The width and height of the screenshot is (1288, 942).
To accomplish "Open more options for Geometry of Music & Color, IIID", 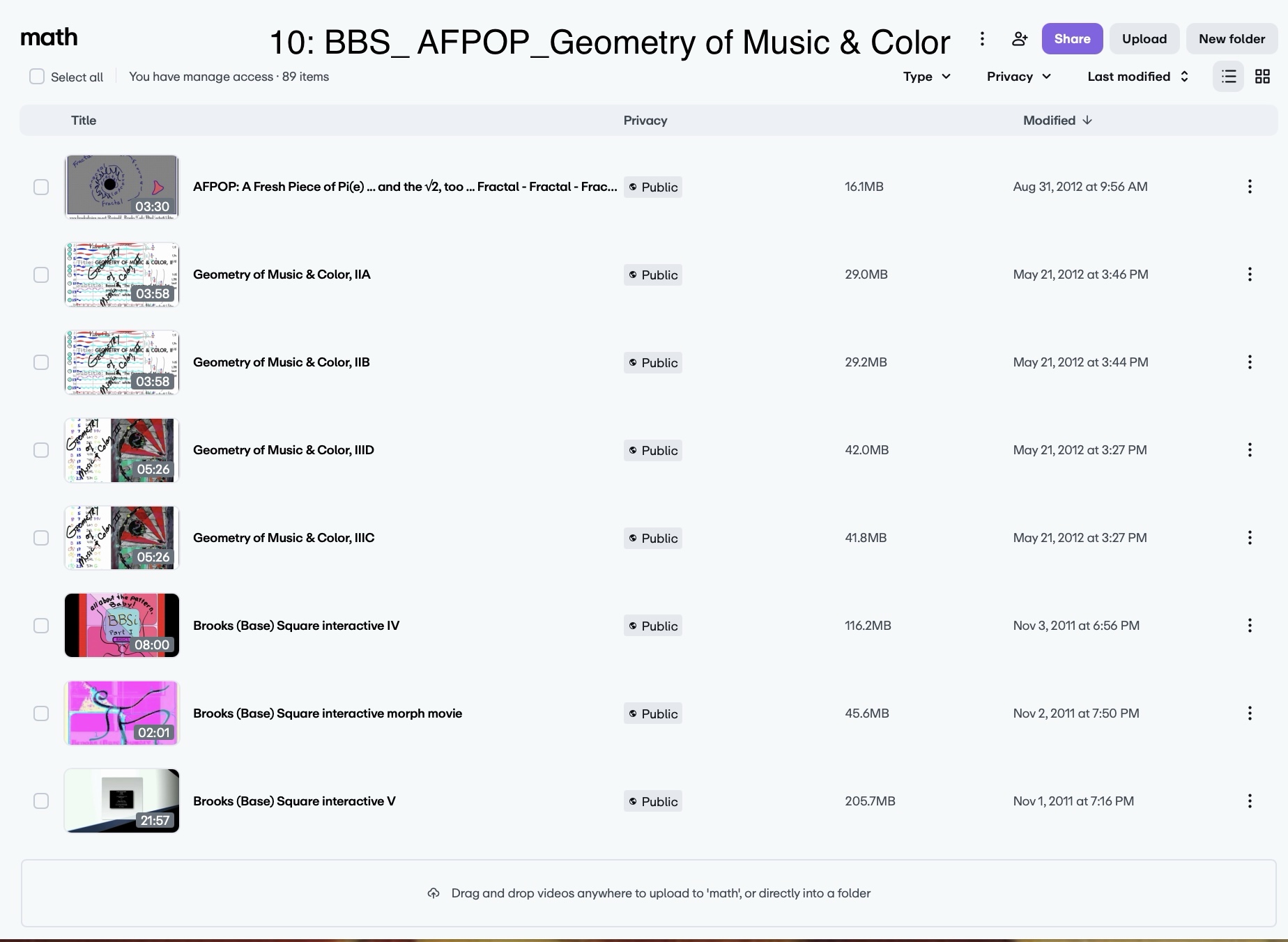I will pos(1250,450).
